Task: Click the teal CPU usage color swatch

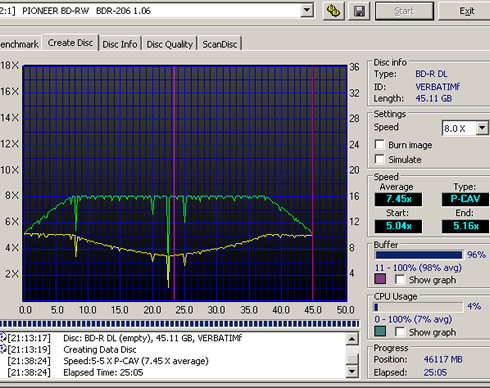Action: pyautogui.click(x=380, y=331)
